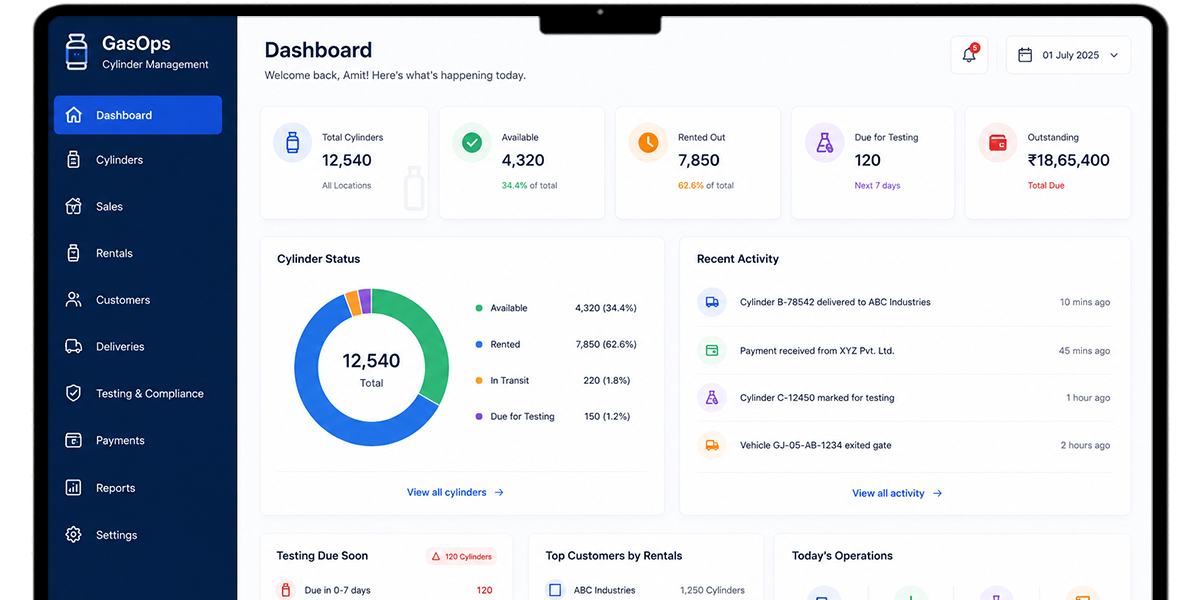This screenshot has width=1200, height=600.
Task: Click the GasOps cylinder logo icon
Action: click(x=76, y=52)
